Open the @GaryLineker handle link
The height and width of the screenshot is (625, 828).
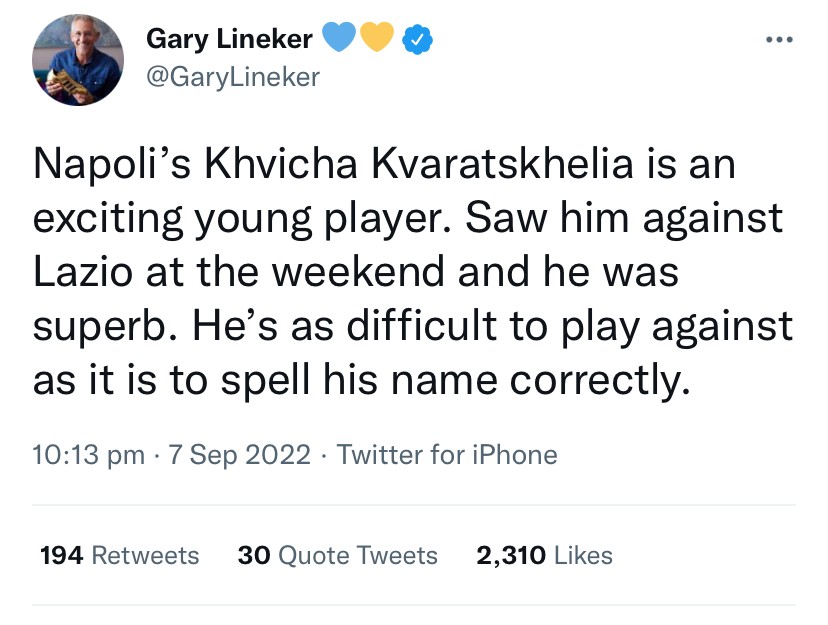pos(233,77)
